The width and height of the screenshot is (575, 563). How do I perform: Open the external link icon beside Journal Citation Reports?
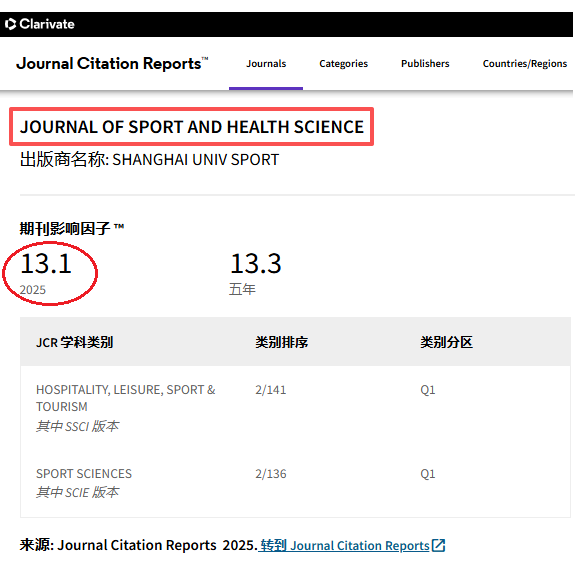pyautogui.click(x=438, y=545)
